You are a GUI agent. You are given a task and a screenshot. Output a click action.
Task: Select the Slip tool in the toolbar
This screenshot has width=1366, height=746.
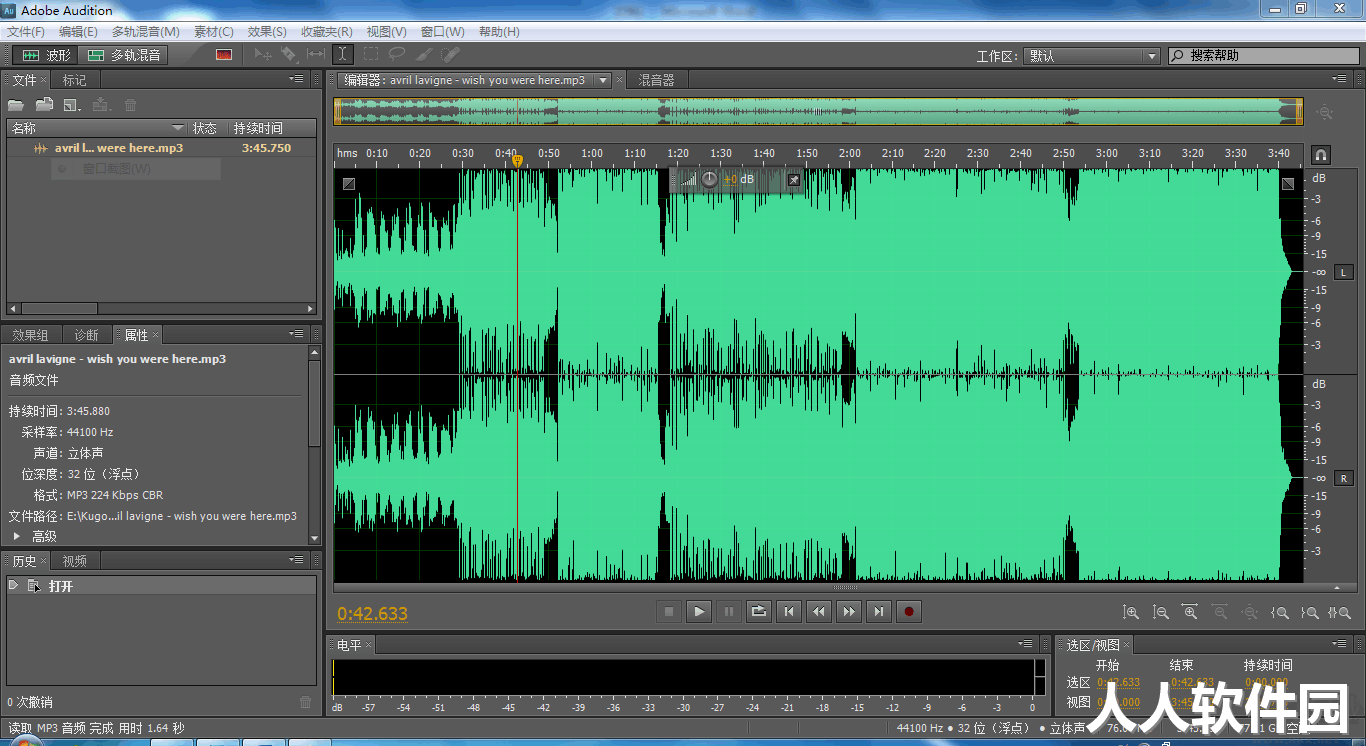[316, 54]
